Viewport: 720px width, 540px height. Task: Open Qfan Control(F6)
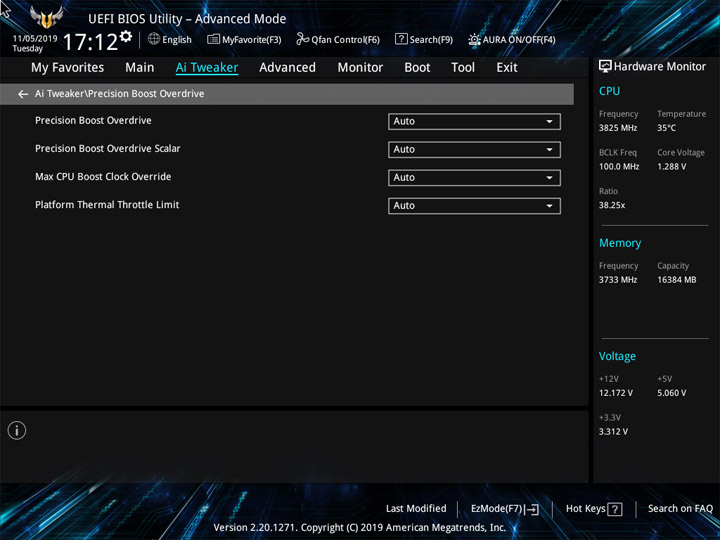(338, 39)
